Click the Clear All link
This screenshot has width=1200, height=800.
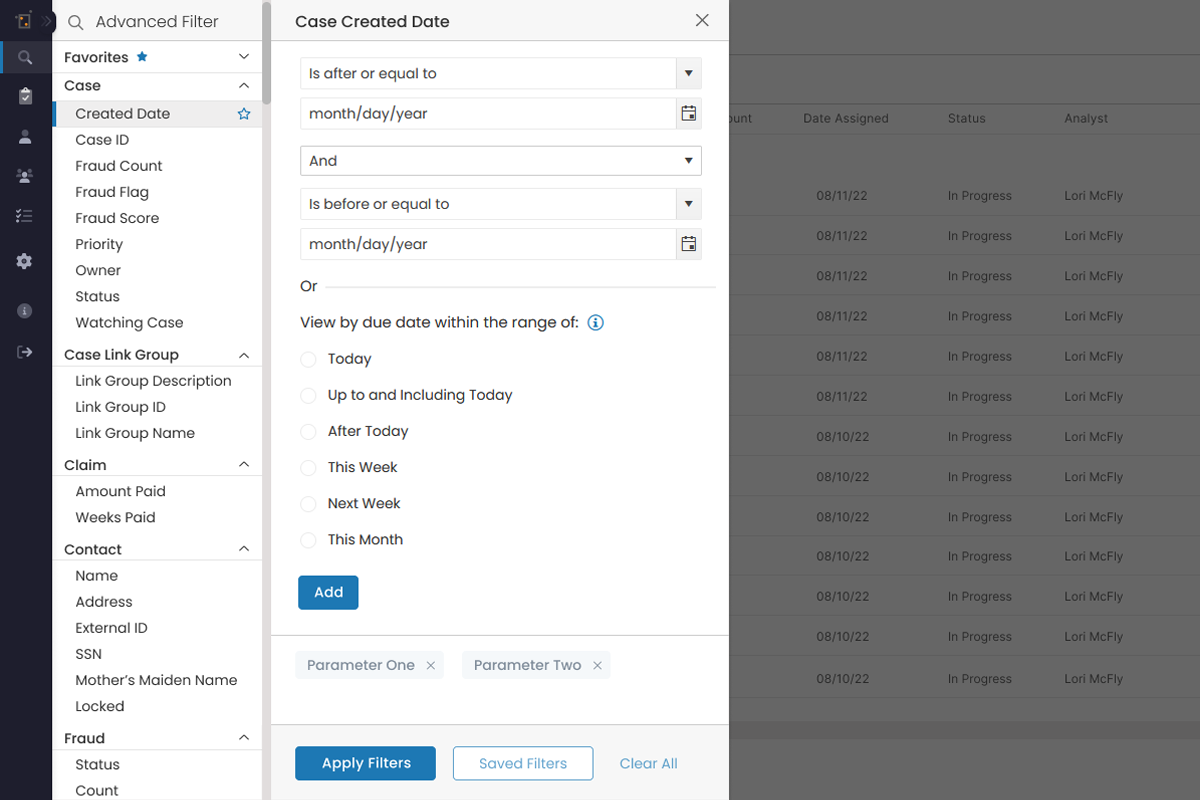[648, 763]
